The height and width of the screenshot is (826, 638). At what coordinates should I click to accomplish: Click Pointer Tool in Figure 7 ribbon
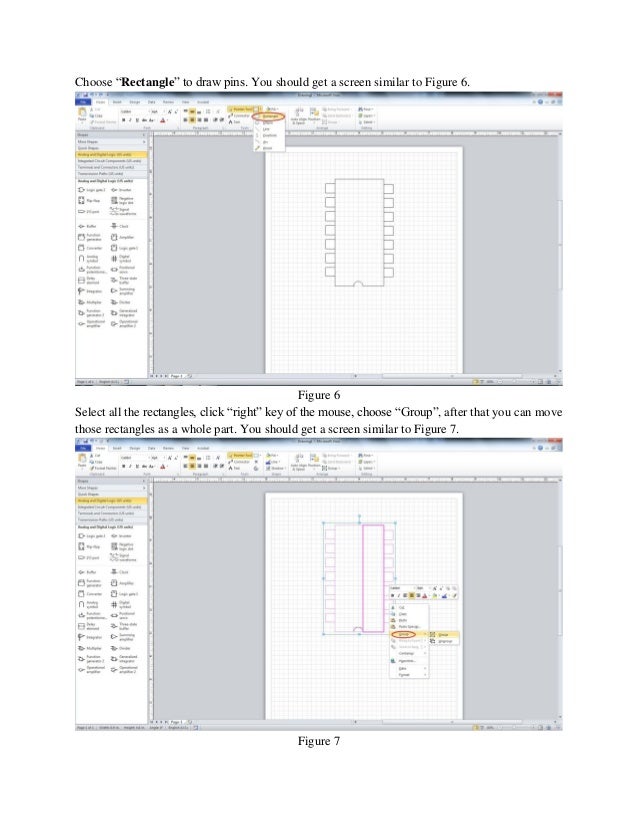(x=241, y=455)
